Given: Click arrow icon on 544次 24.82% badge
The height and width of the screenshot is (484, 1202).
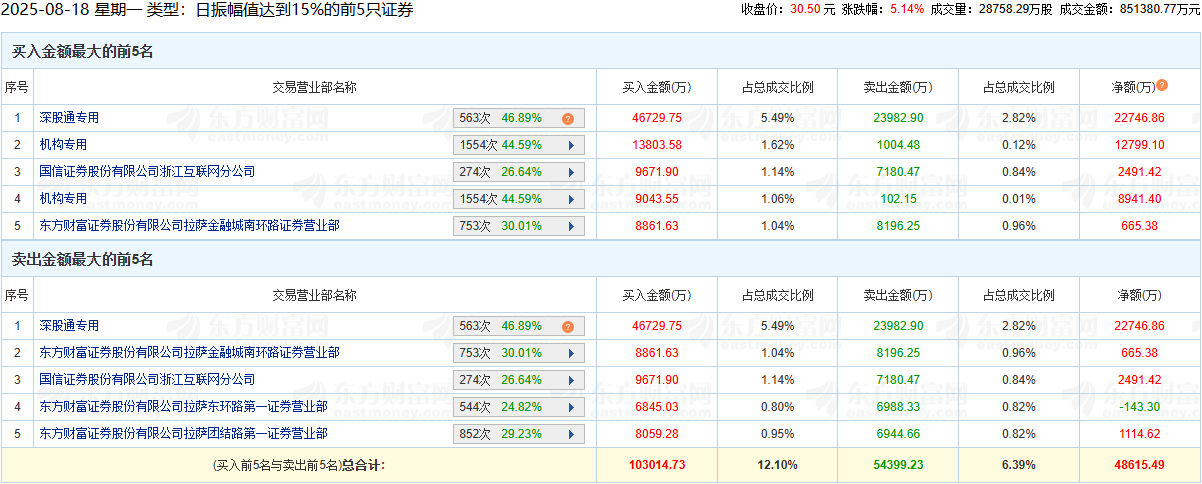Looking at the screenshot, I should tap(571, 407).
